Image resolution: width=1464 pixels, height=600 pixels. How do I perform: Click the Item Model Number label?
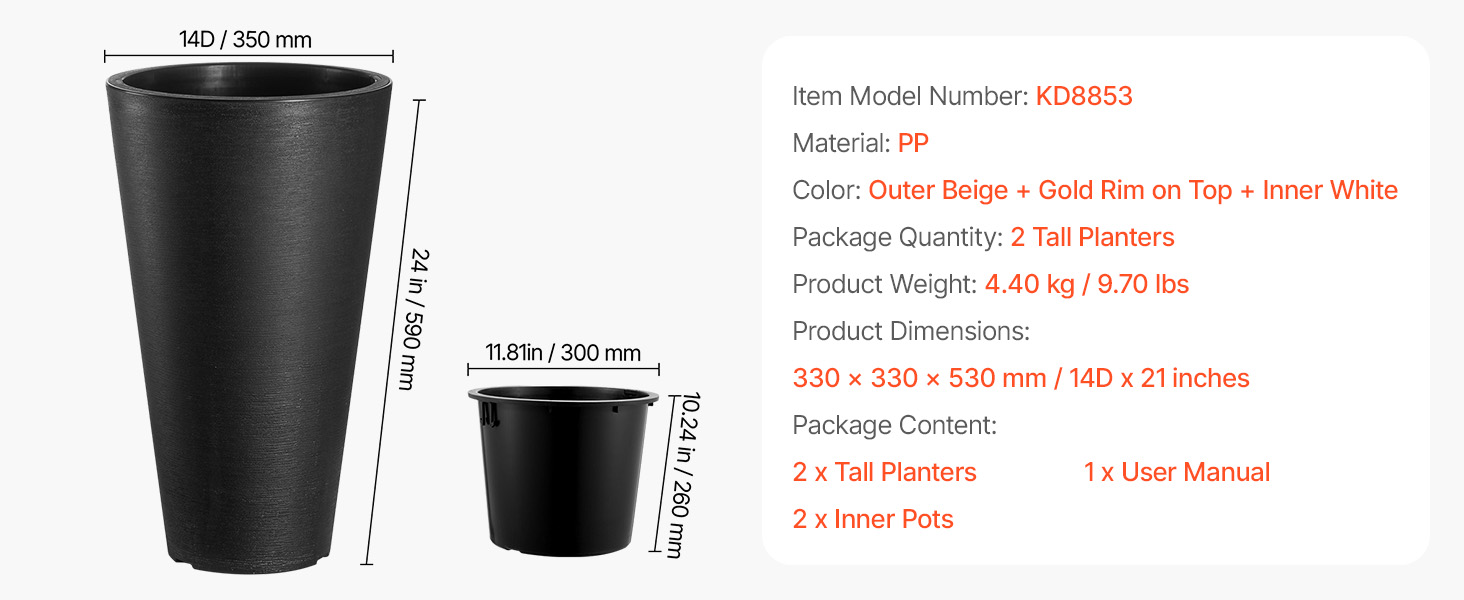tap(910, 96)
